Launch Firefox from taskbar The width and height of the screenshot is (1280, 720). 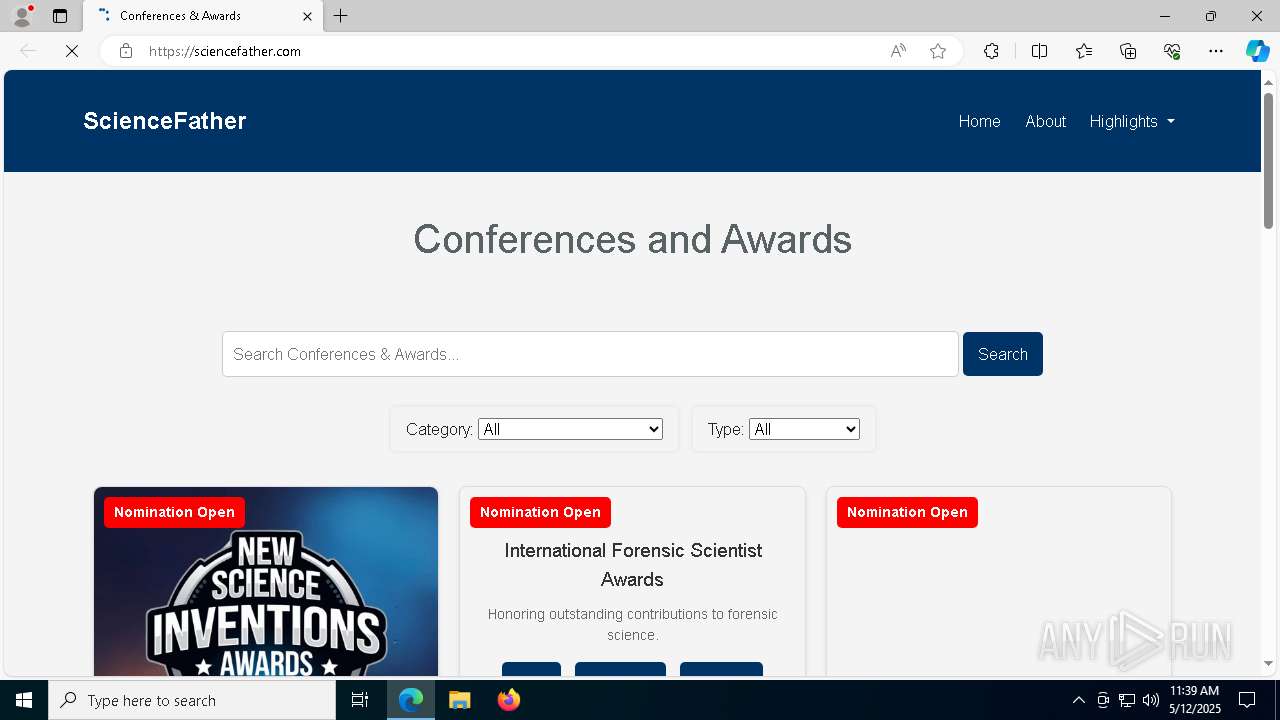click(x=508, y=700)
